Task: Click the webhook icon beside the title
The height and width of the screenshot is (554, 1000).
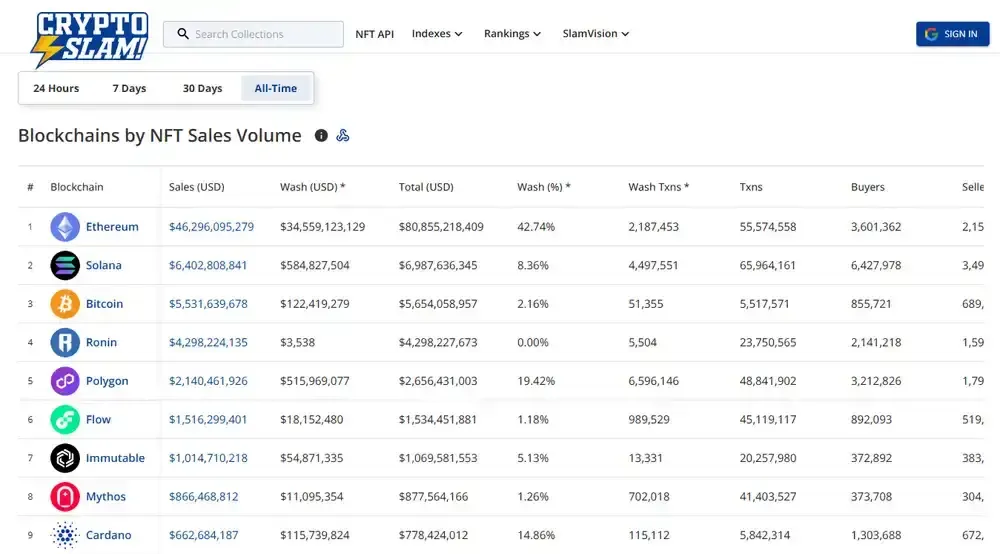Action: pos(343,135)
